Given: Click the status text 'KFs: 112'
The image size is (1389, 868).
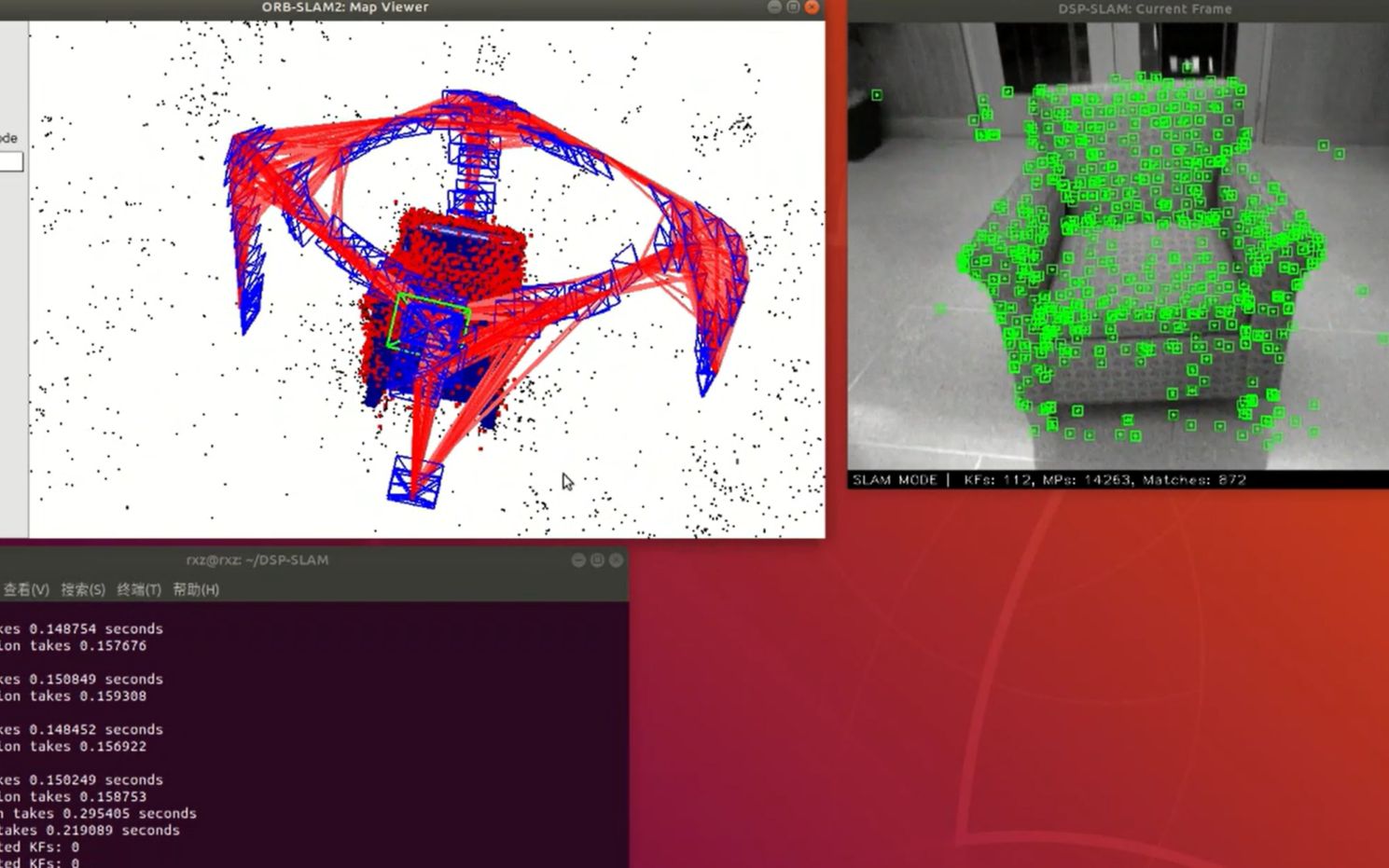Looking at the screenshot, I should click(998, 479).
